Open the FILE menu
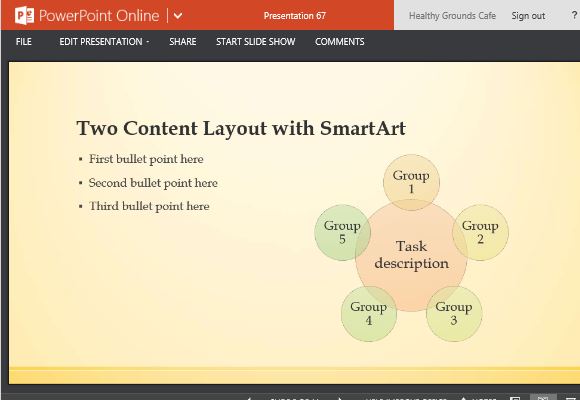The width and height of the screenshot is (580, 400). pos(24,41)
